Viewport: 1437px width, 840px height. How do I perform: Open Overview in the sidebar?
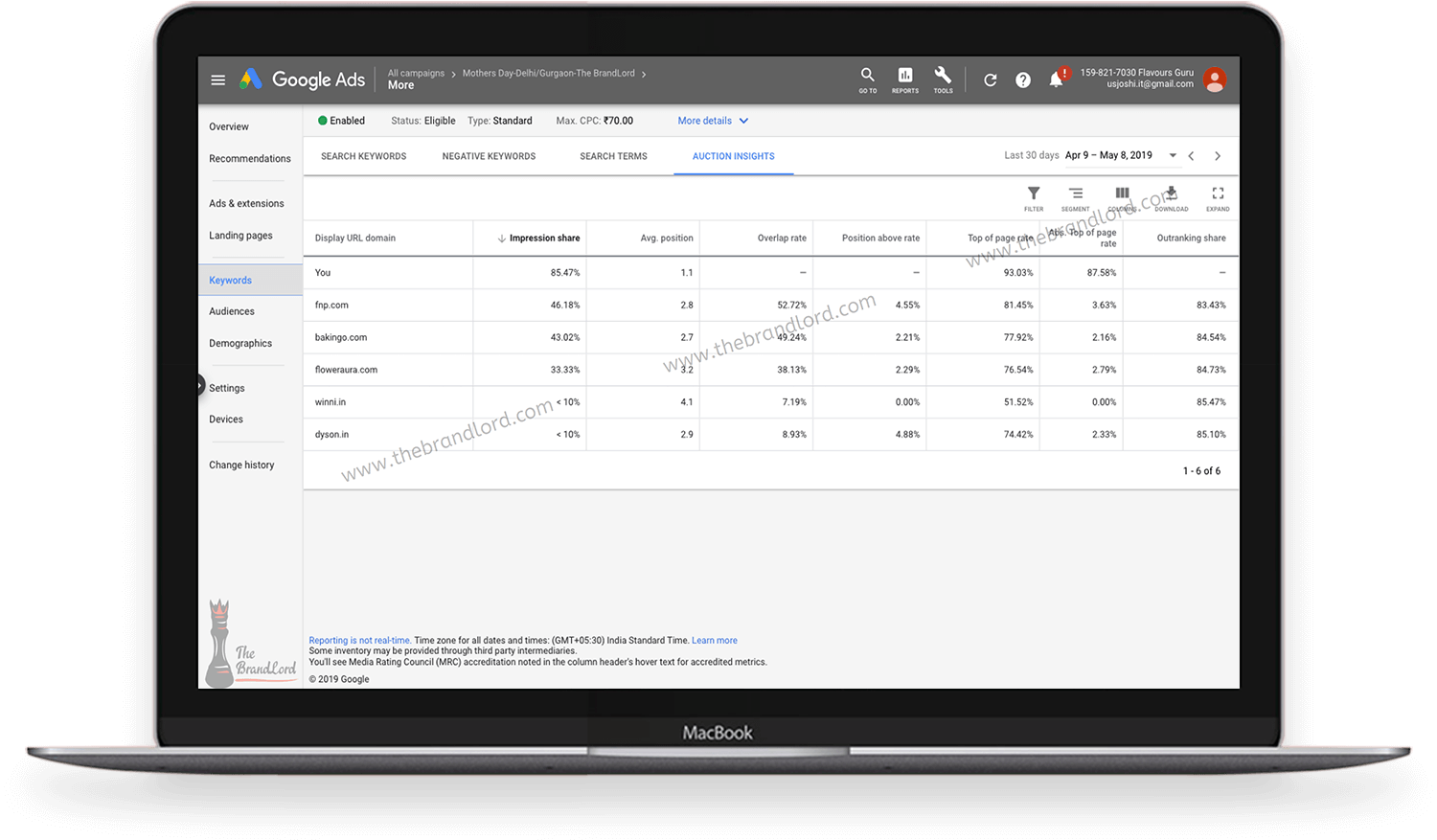(x=229, y=126)
